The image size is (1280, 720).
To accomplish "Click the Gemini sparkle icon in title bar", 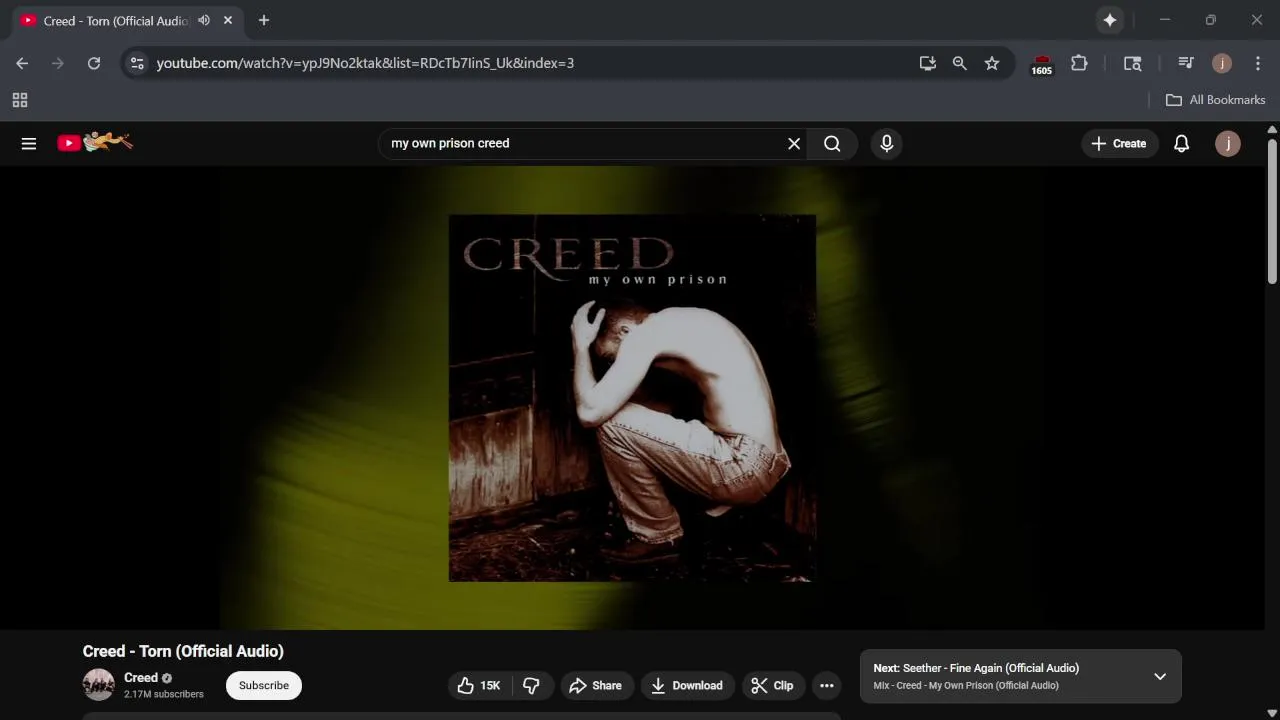I will 1110,20.
